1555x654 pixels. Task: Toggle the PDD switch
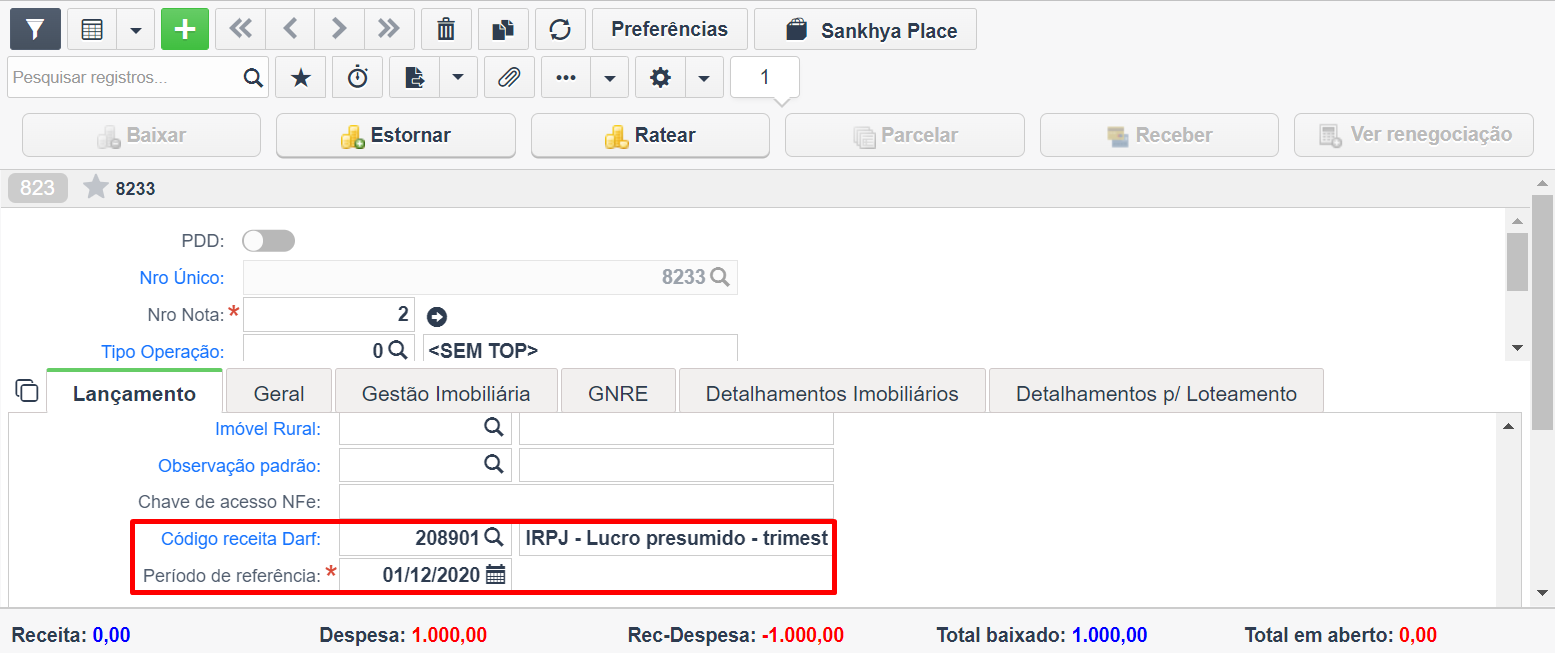tap(268, 240)
